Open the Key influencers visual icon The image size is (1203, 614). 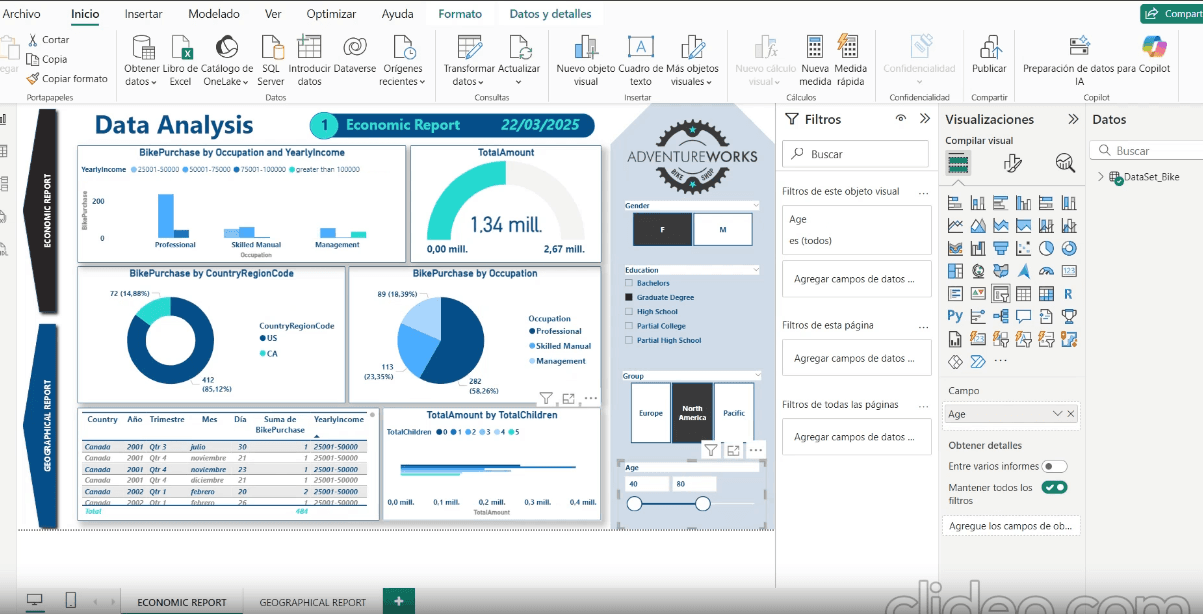977,315
